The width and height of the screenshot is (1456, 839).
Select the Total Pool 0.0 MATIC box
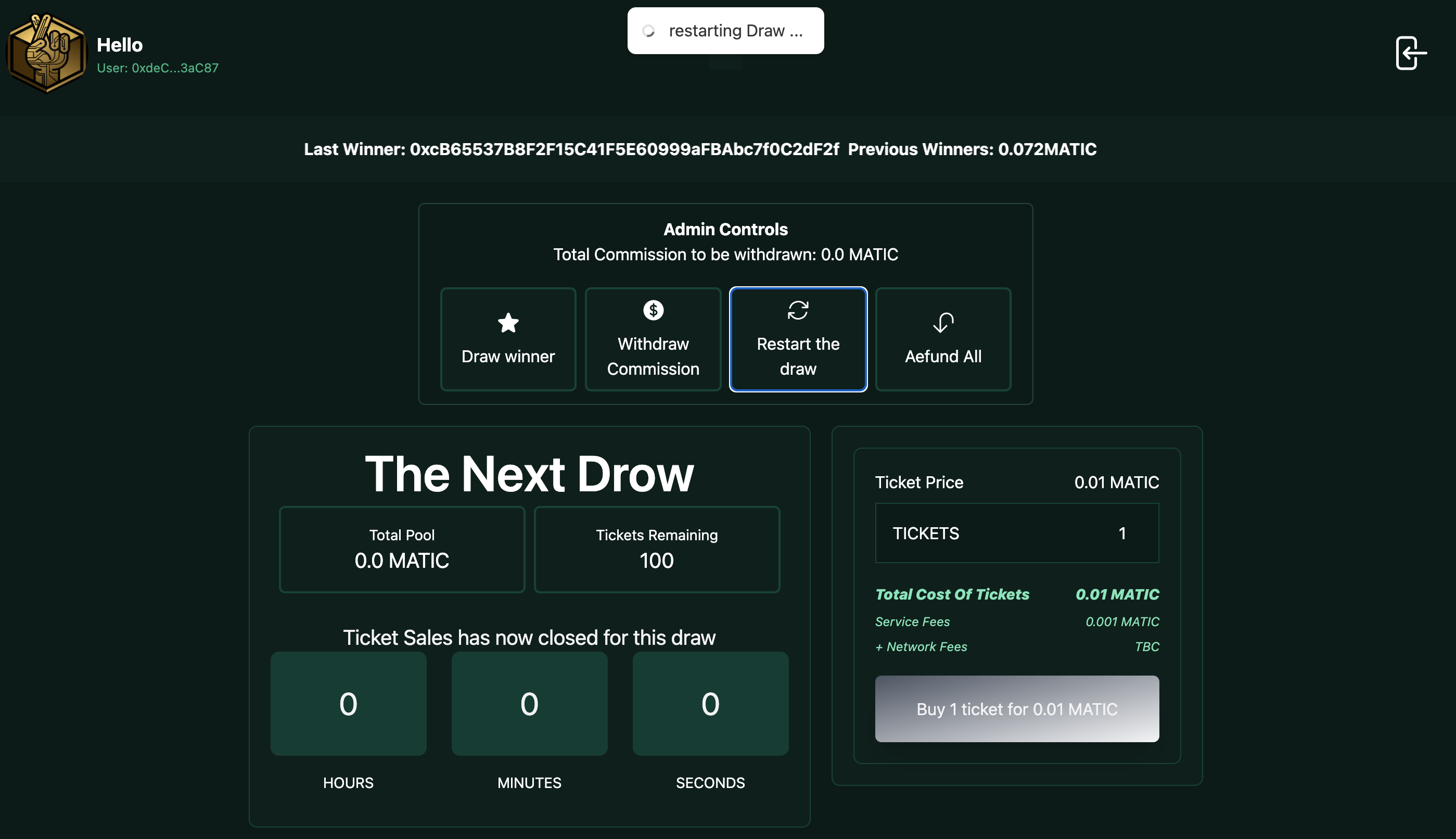pyautogui.click(x=401, y=549)
